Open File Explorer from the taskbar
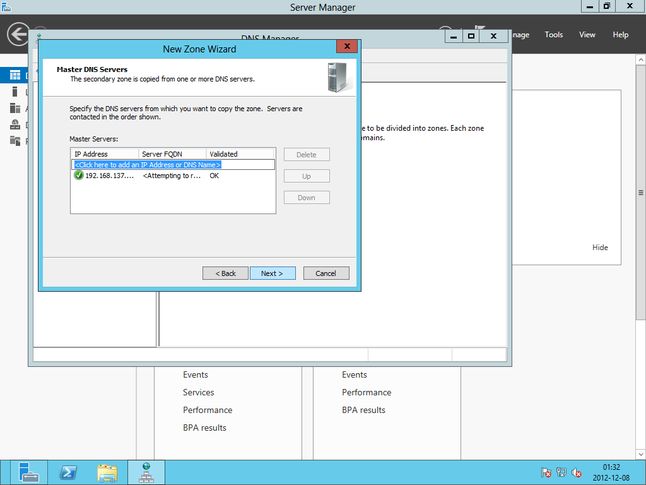The image size is (646, 485). click(x=108, y=472)
